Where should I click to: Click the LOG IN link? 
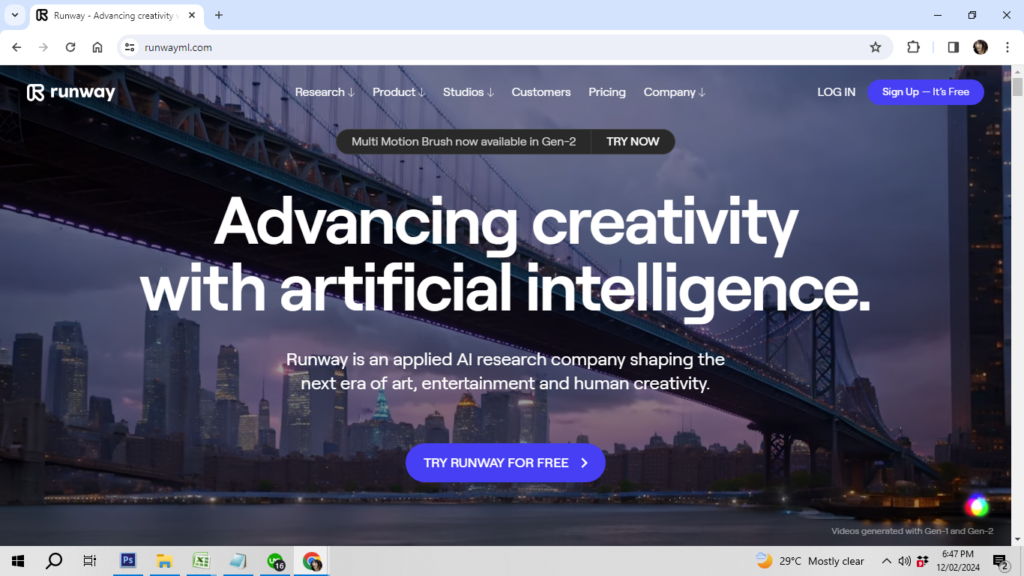click(836, 92)
